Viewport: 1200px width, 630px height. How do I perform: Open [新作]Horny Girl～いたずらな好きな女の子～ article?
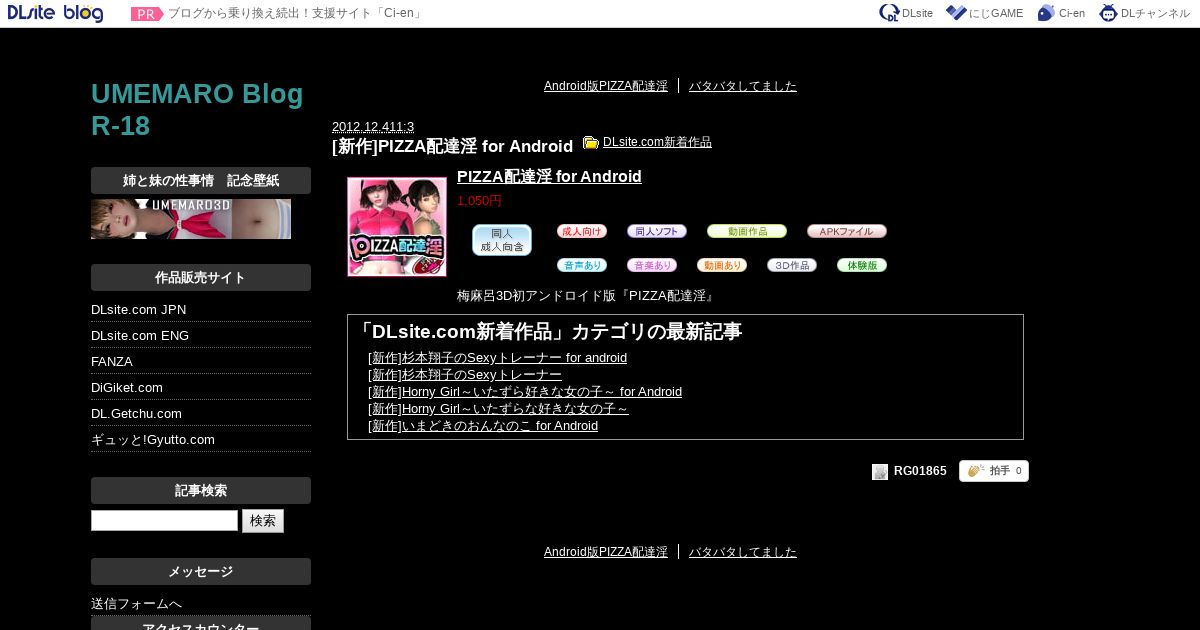pyautogui.click(x=498, y=409)
